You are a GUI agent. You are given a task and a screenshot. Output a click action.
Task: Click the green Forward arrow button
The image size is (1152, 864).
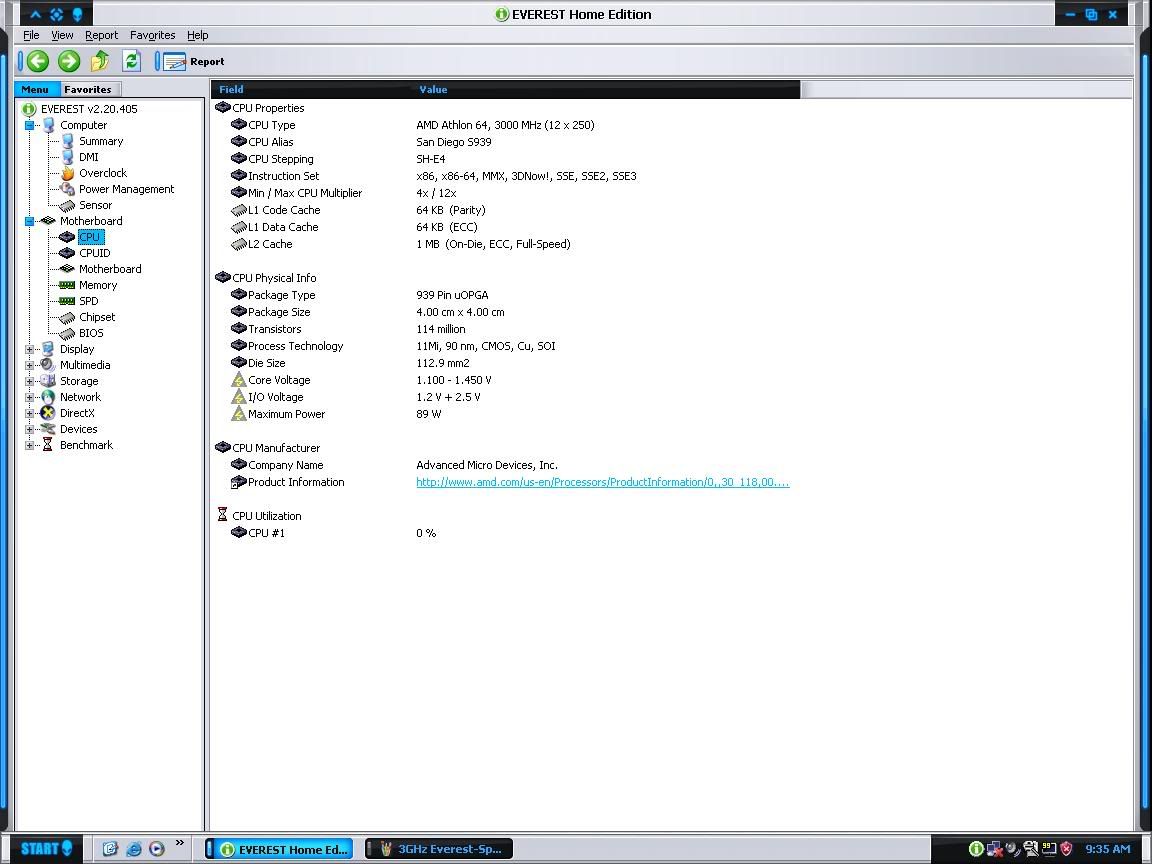click(68, 61)
